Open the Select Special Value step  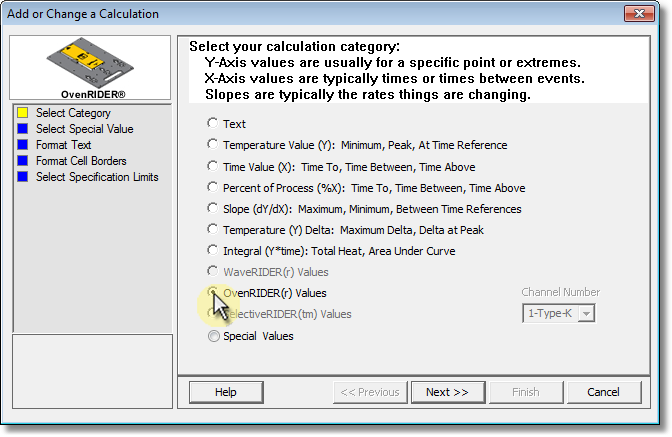point(84,129)
